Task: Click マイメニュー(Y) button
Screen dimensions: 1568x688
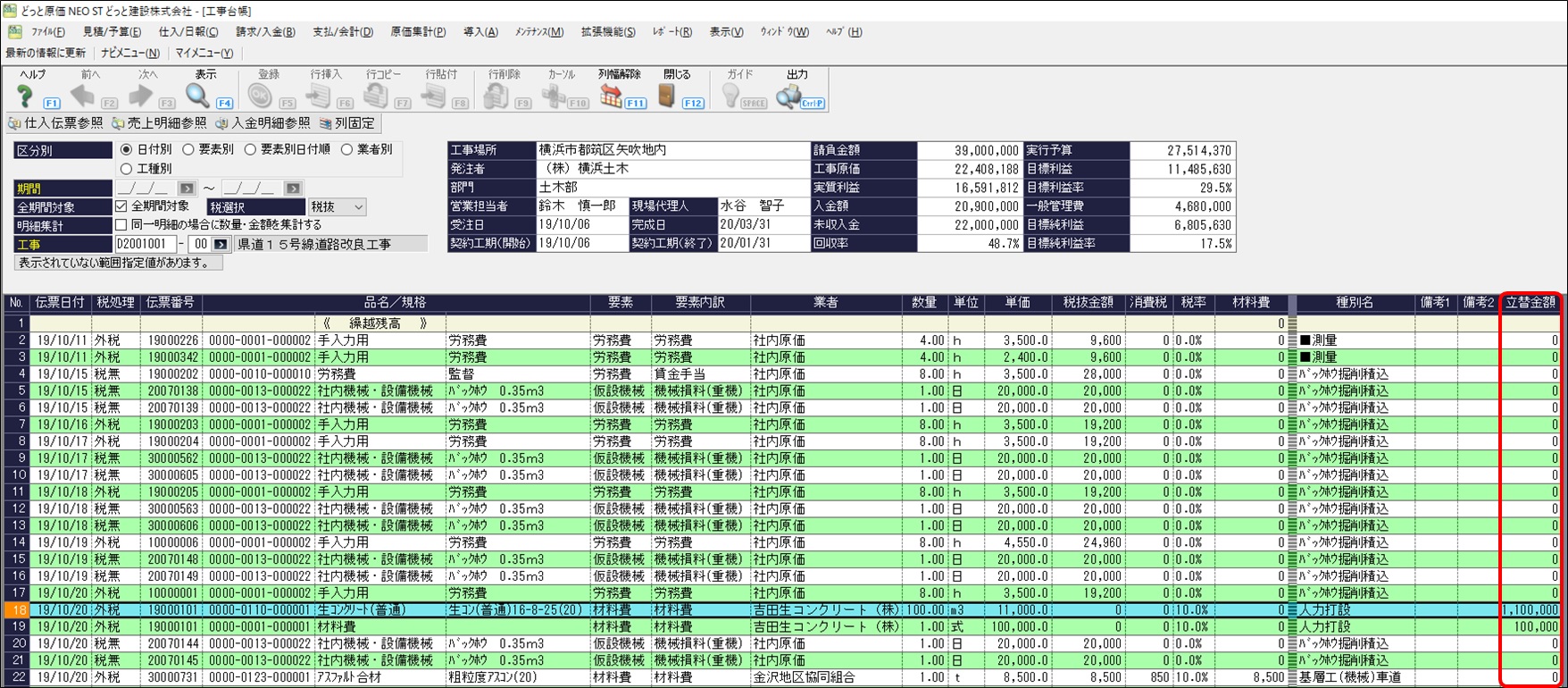Action: click(x=204, y=53)
